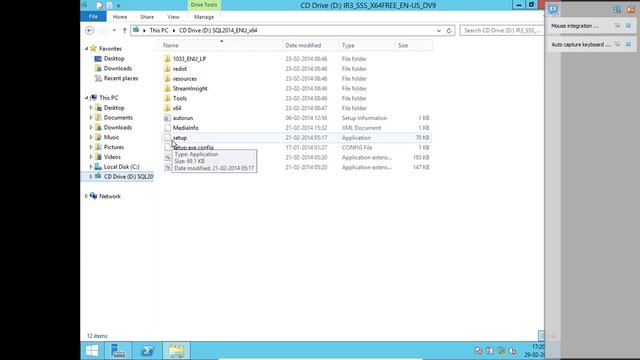
Task: Open the address bar history dropdown
Action: [439, 31]
